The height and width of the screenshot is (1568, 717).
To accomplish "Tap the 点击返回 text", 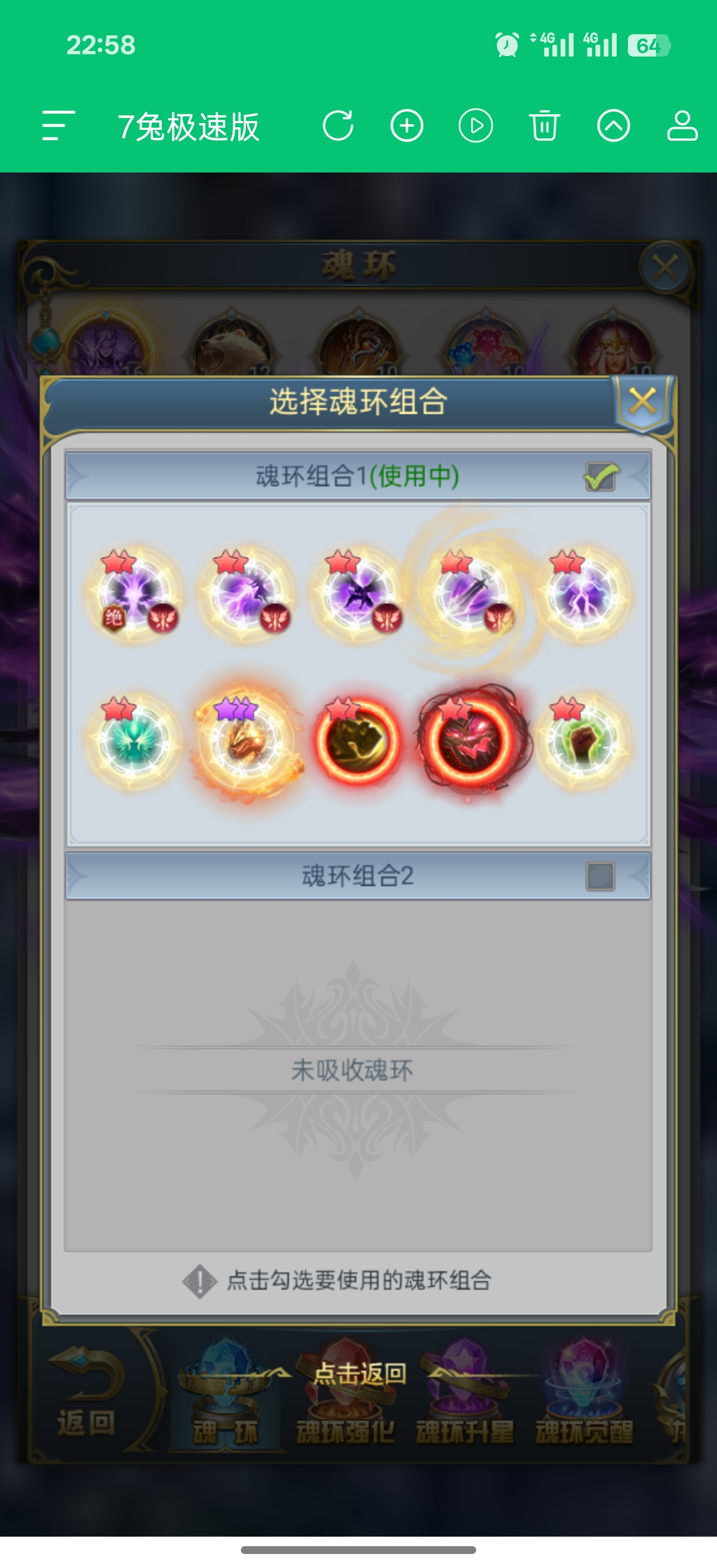I will (x=359, y=1374).
